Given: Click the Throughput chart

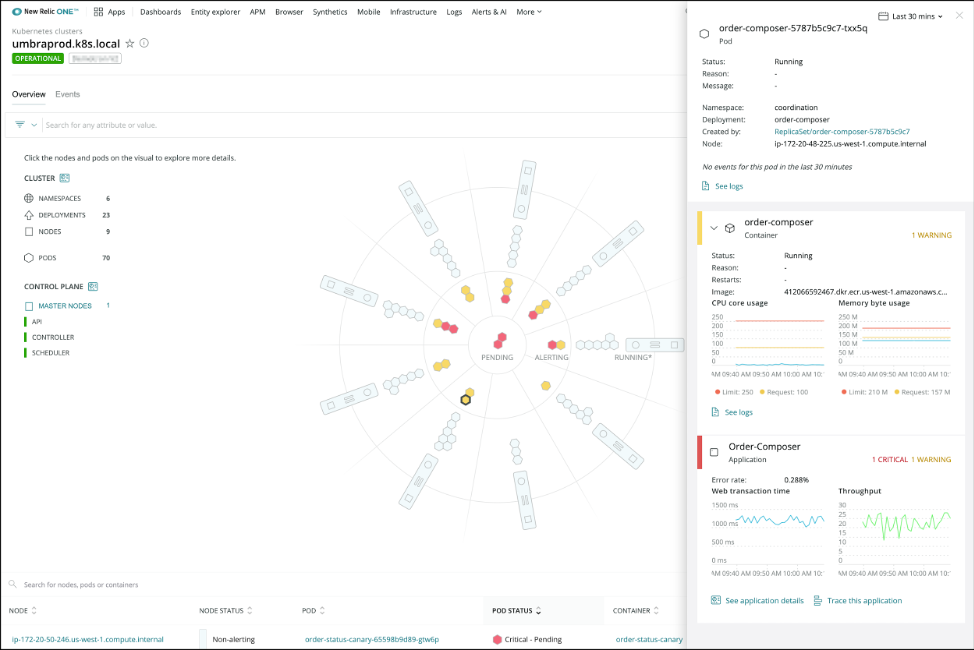Looking at the screenshot, I should 894,538.
